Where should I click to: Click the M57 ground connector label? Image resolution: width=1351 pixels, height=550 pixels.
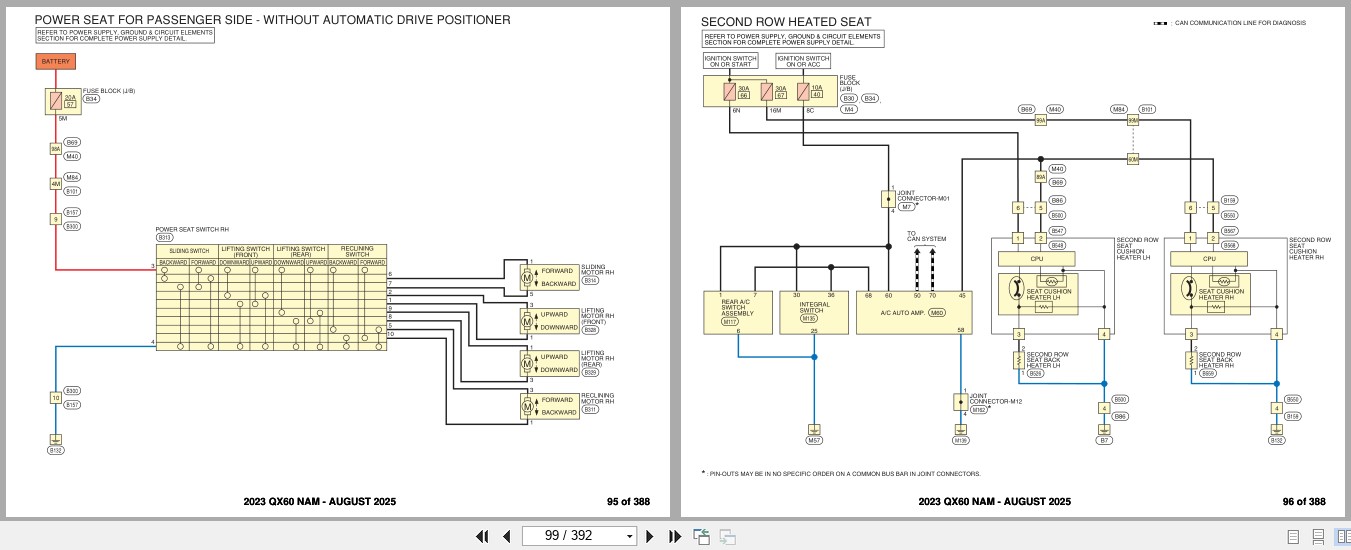pyautogui.click(x=814, y=440)
